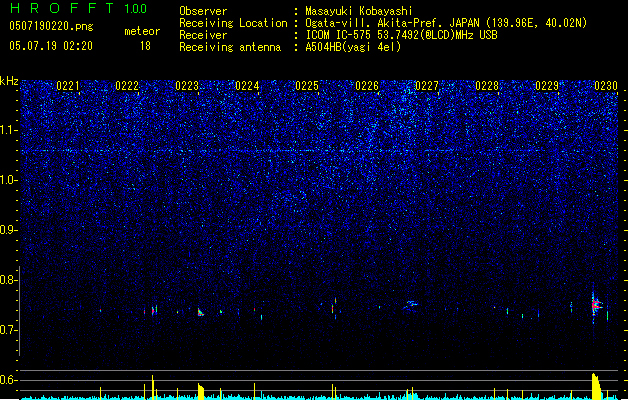629x400 pixels.
Task: Click the 0.6 frequency axis label
Action: 8,380
